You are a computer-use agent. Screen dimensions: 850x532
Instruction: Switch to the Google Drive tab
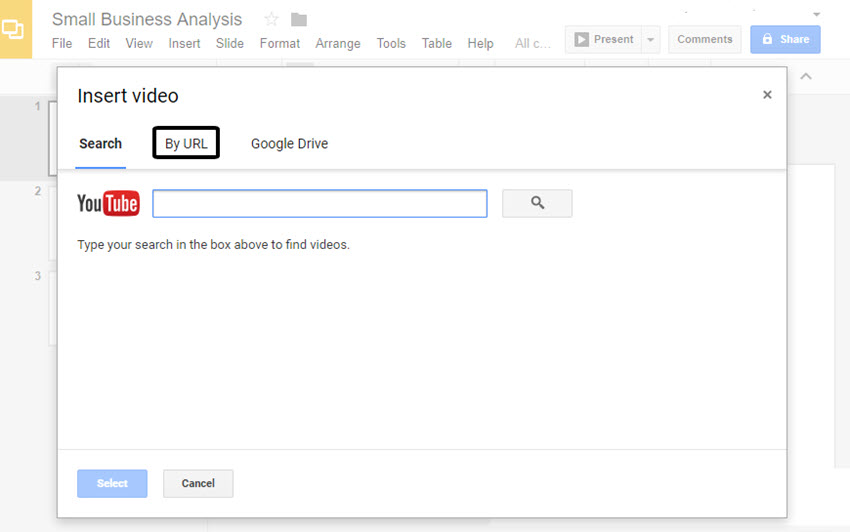[x=289, y=144]
